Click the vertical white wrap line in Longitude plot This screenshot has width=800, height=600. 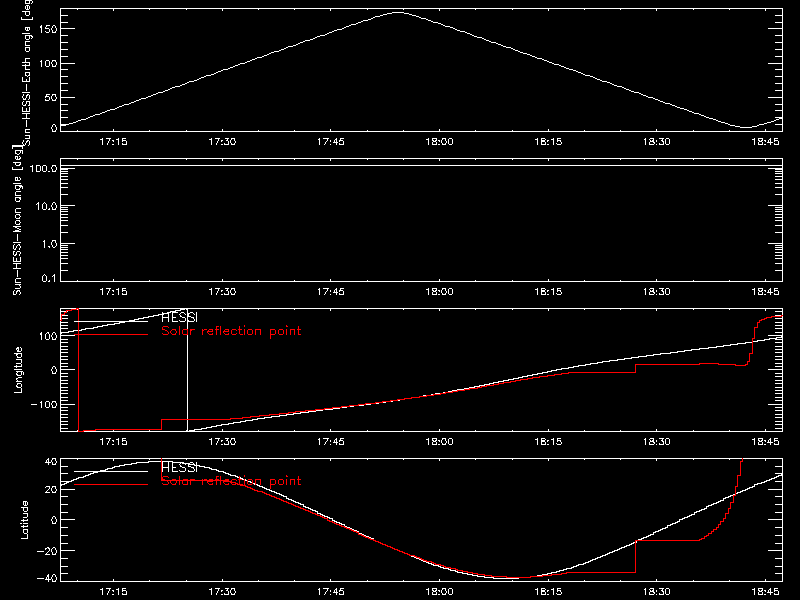(187, 370)
